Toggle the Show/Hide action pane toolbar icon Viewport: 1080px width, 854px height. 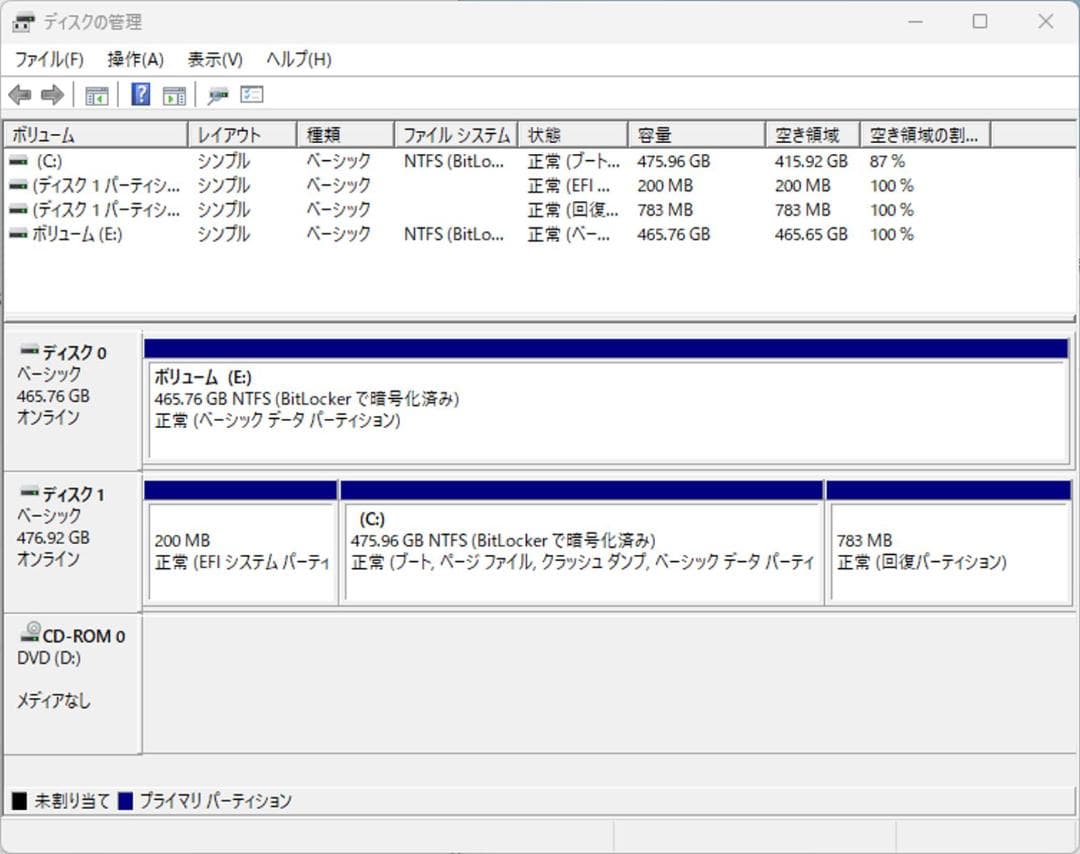[x=174, y=94]
